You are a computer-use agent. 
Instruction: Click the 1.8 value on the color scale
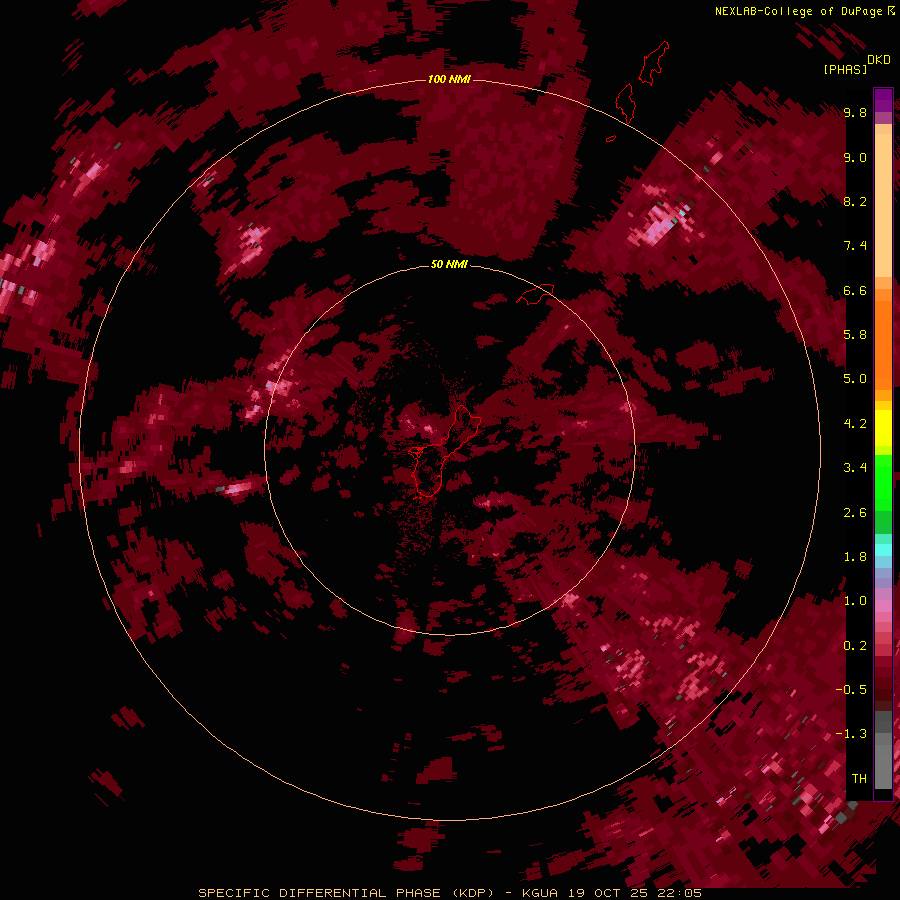[855, 557]
